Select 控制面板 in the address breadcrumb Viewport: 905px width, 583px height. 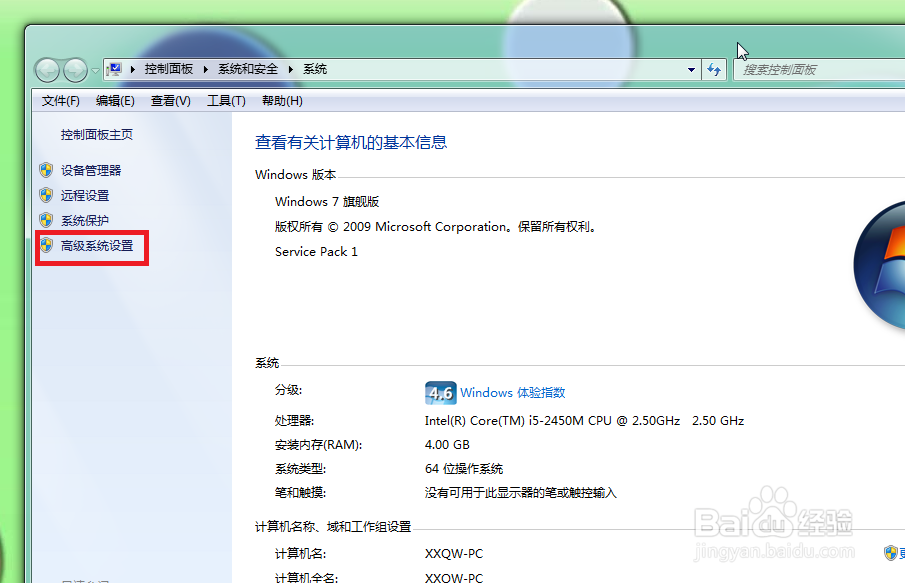click(169, 69)
